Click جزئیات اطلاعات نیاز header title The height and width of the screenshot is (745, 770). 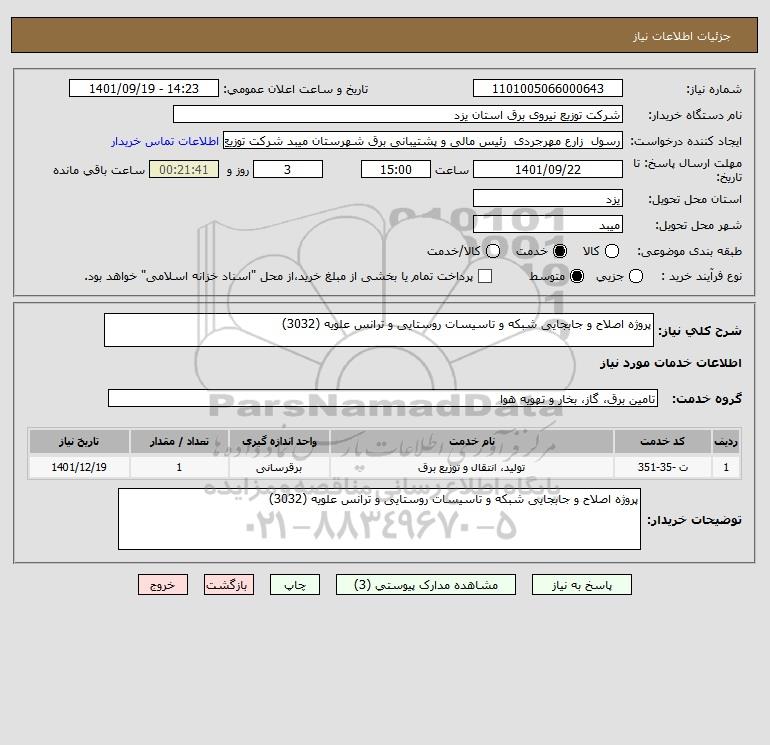682,36
